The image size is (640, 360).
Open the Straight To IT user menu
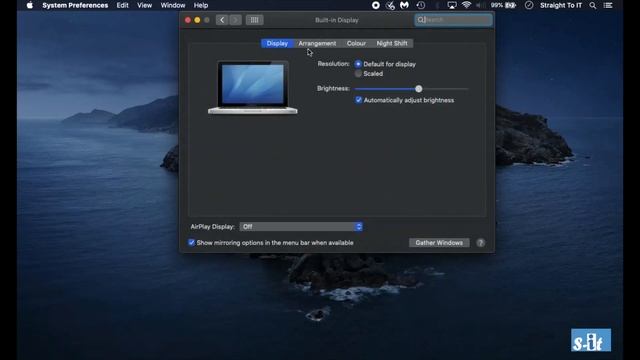[561, 5]
